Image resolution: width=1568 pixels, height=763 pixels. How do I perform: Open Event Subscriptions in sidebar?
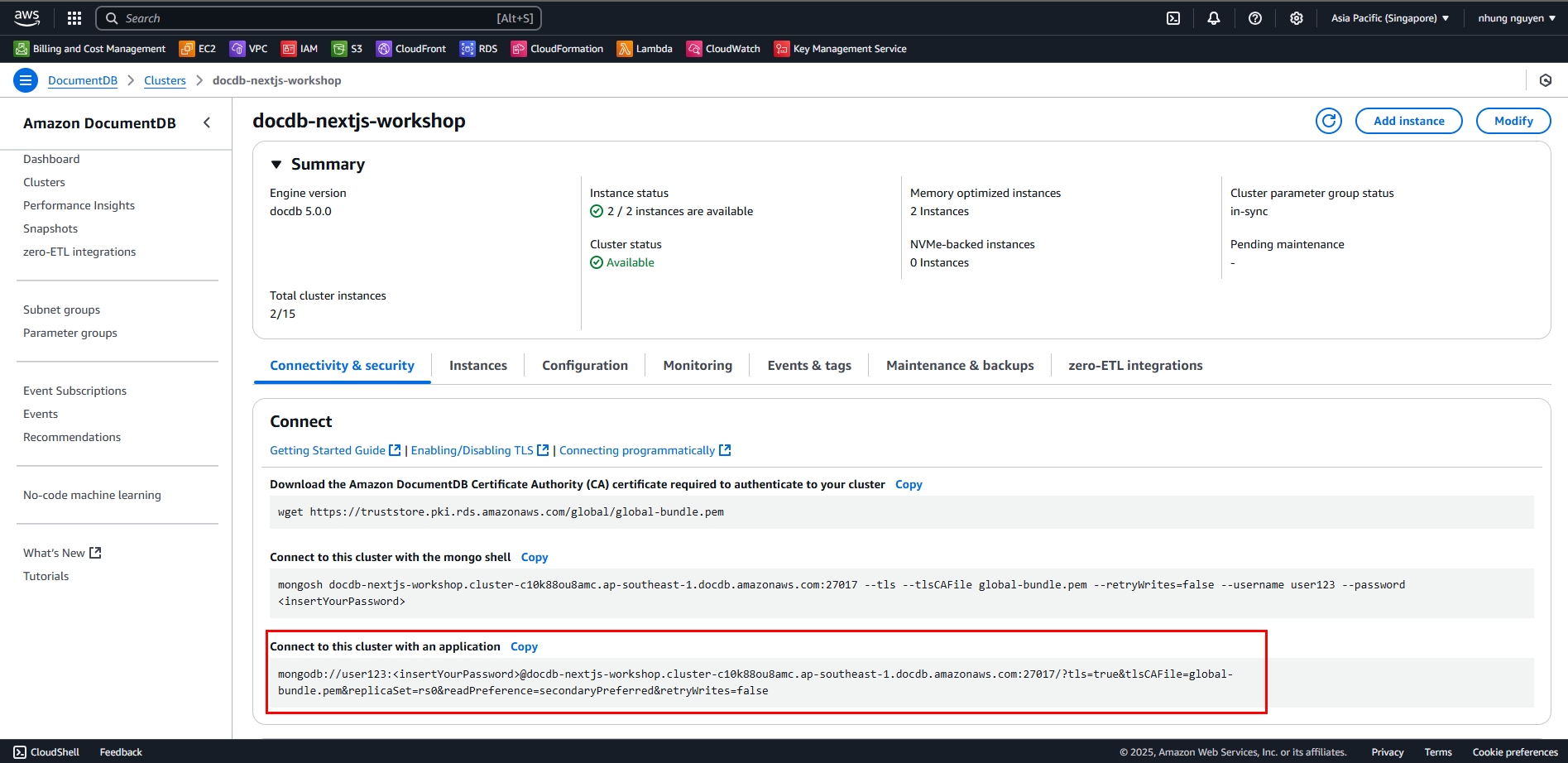74,391
